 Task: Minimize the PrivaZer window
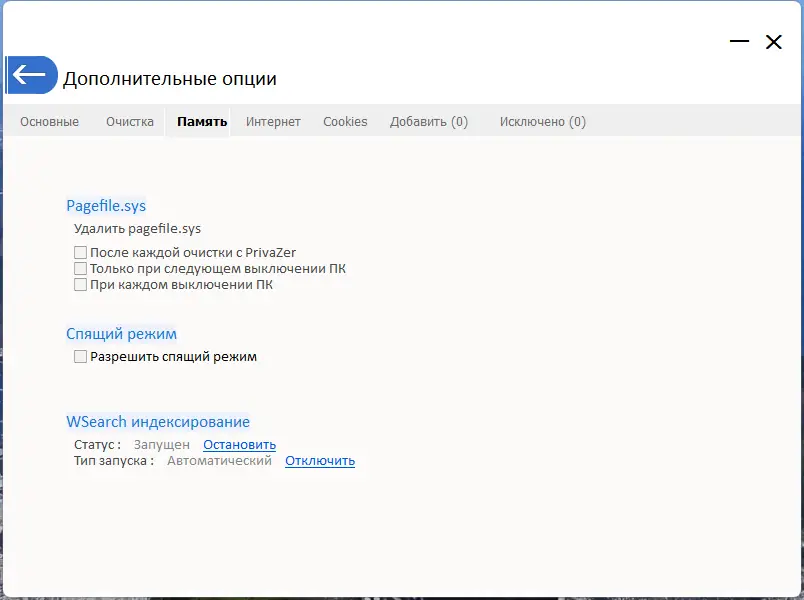(x=740, y=42)
